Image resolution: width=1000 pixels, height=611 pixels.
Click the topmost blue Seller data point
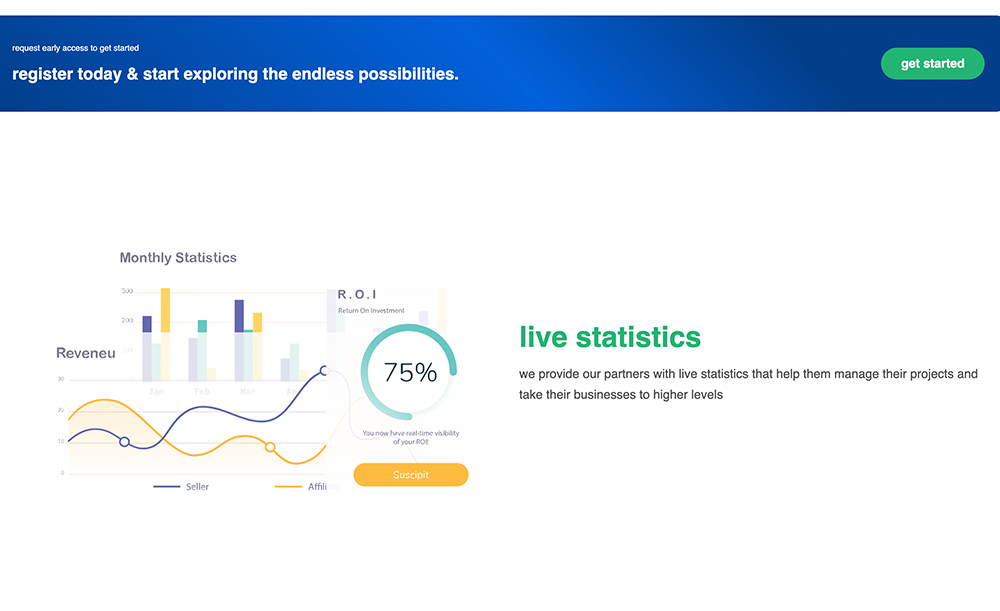point(324,370)
